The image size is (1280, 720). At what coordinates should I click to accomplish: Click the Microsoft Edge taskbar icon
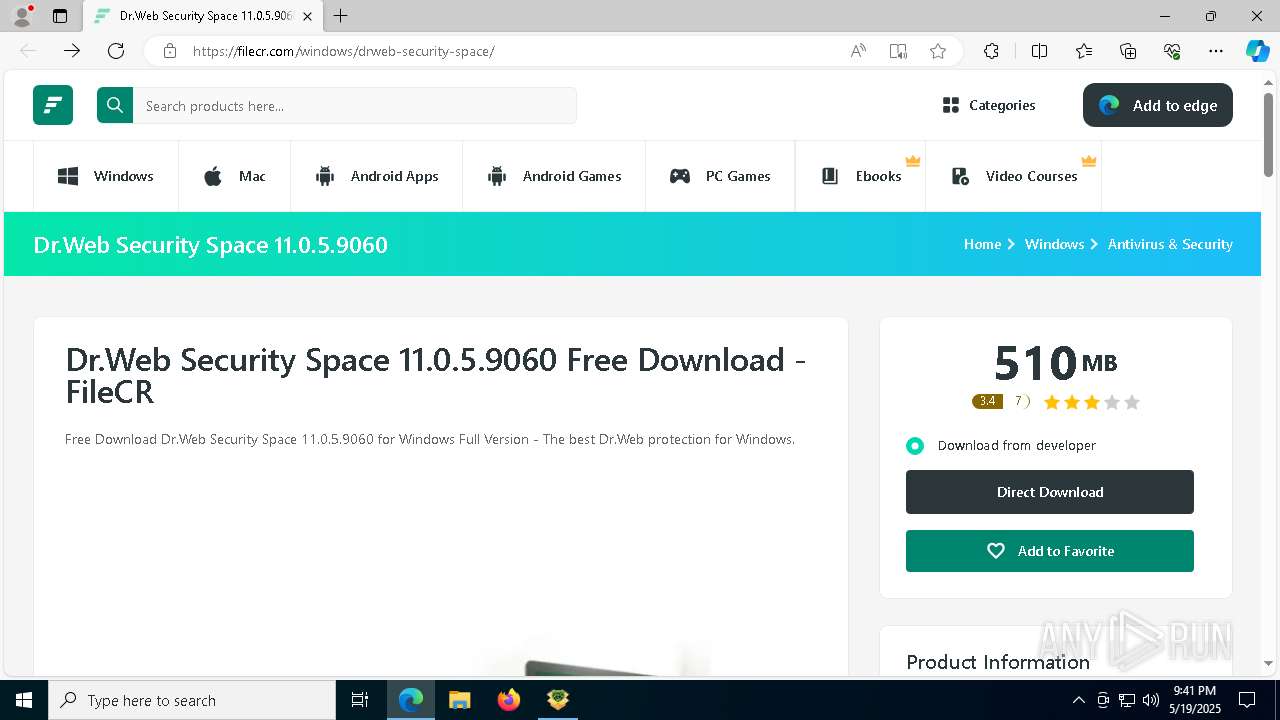click(411, 700)
